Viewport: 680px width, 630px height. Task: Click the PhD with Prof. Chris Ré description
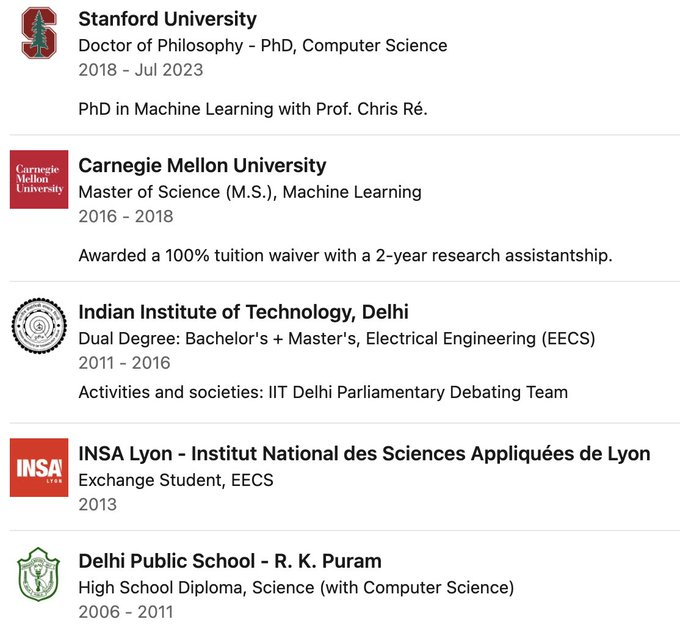point(252,109)
